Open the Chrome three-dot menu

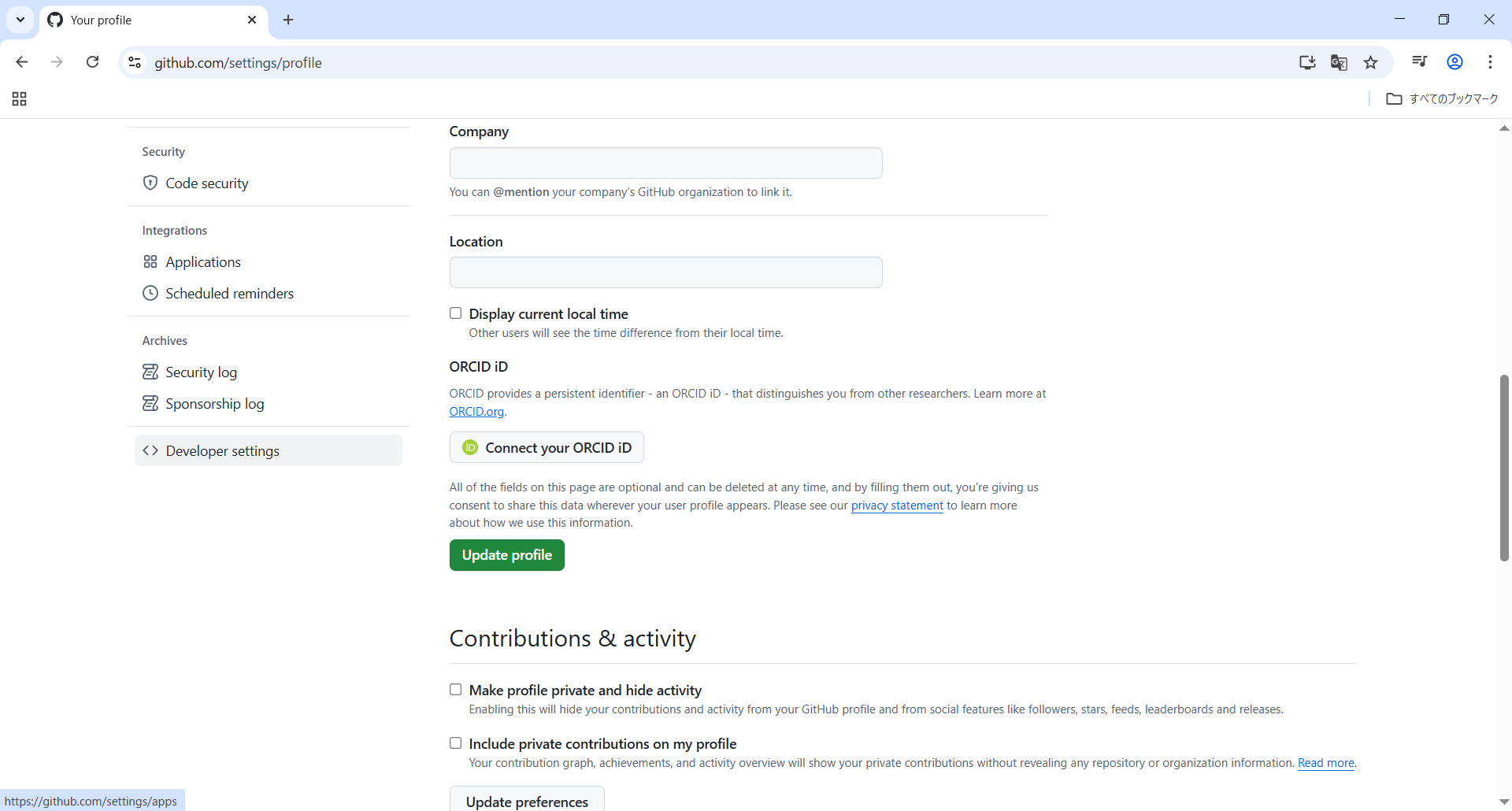(1490, 62)
